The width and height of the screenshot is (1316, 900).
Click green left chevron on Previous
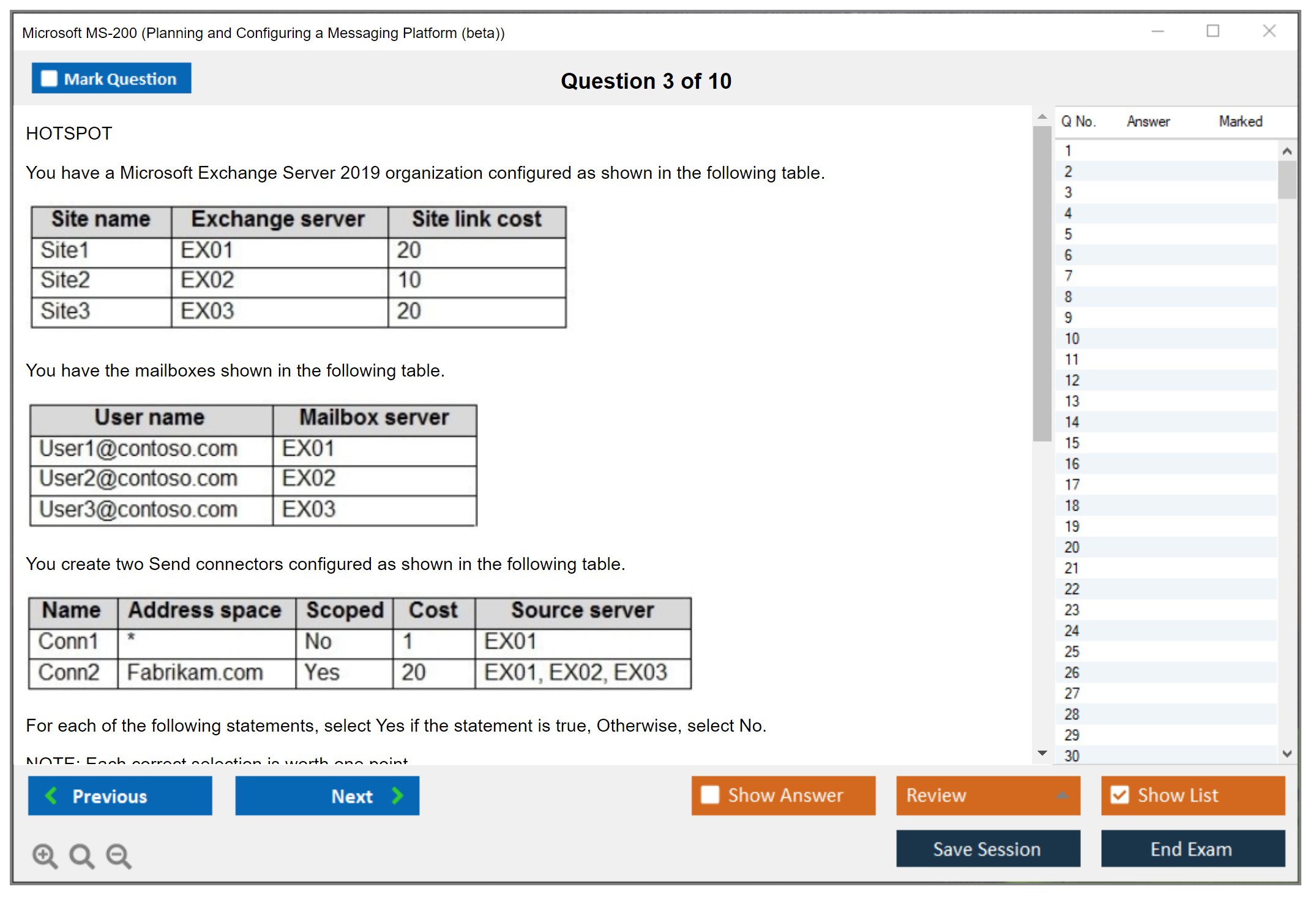[51, 795]
